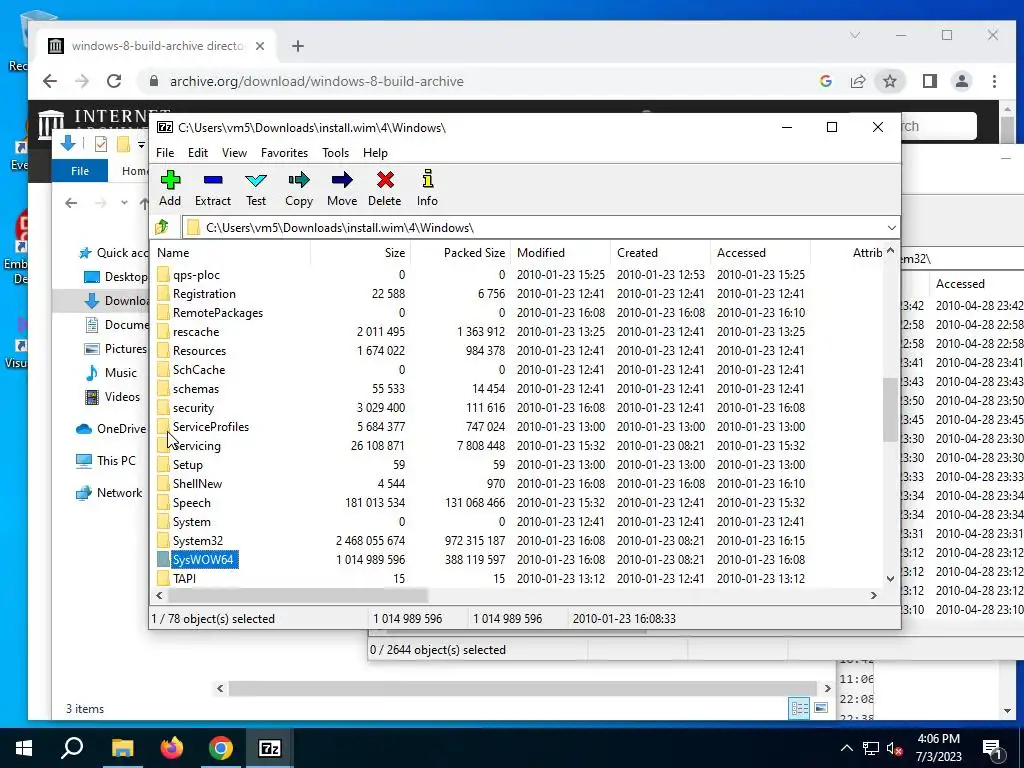The width and height of the screenshot is (1024, 768).
Task: Open the Tools menu
Action: click(335, 153)
